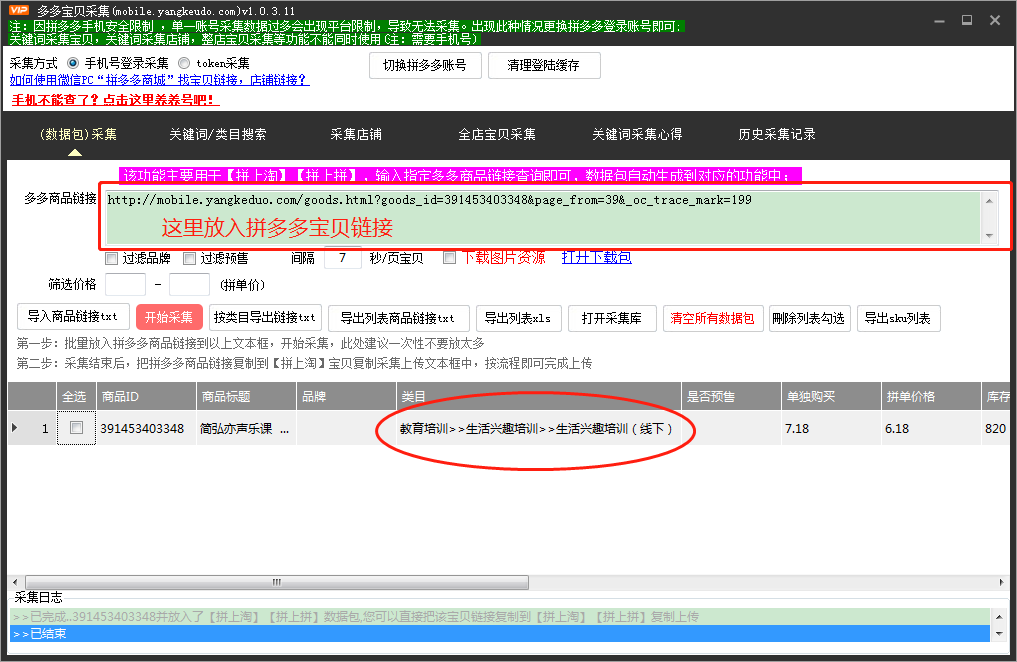Click 清空所有数据包 button

[712, 318]
